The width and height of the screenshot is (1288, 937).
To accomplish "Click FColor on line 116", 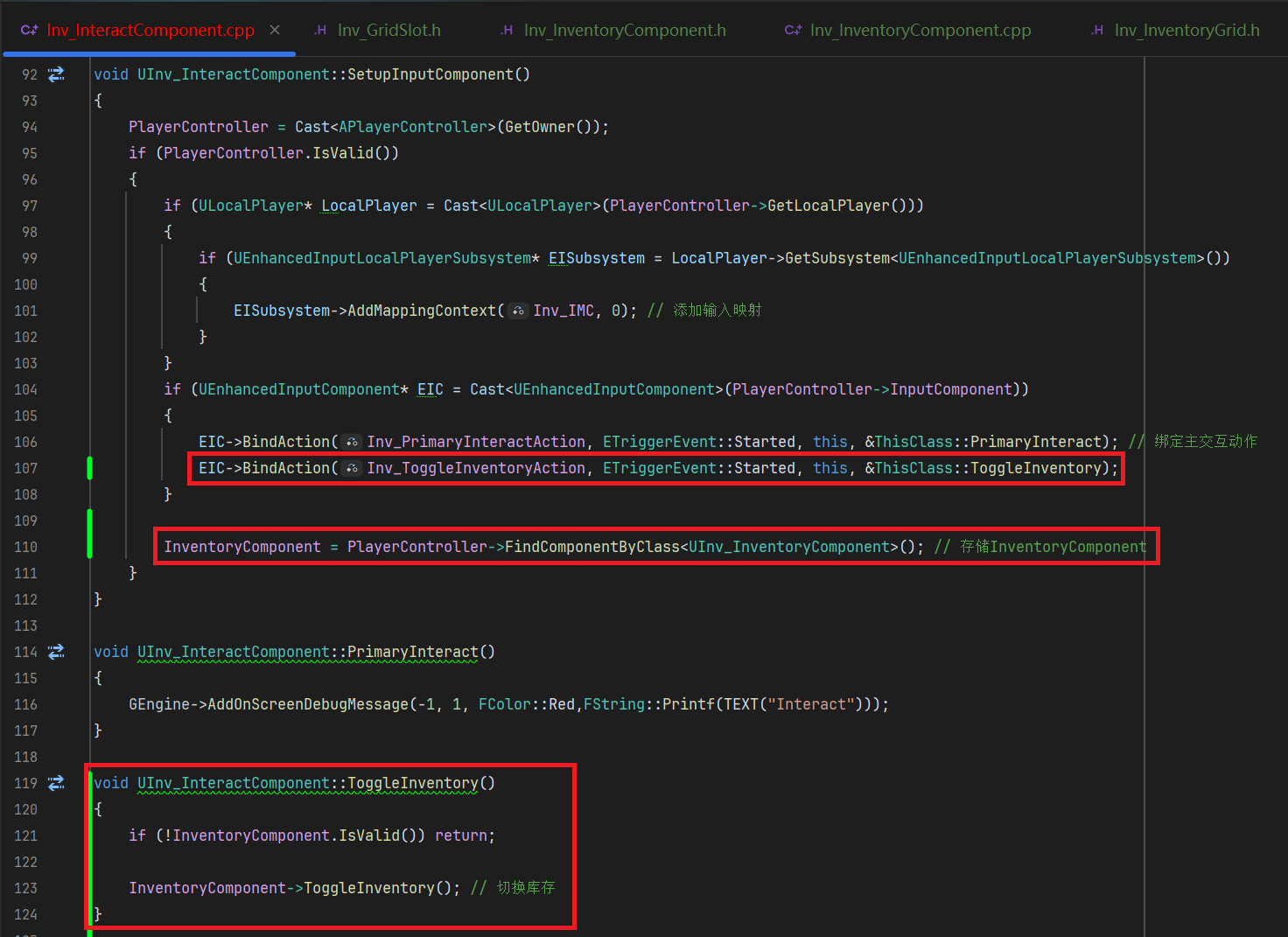I will point(505,704).
